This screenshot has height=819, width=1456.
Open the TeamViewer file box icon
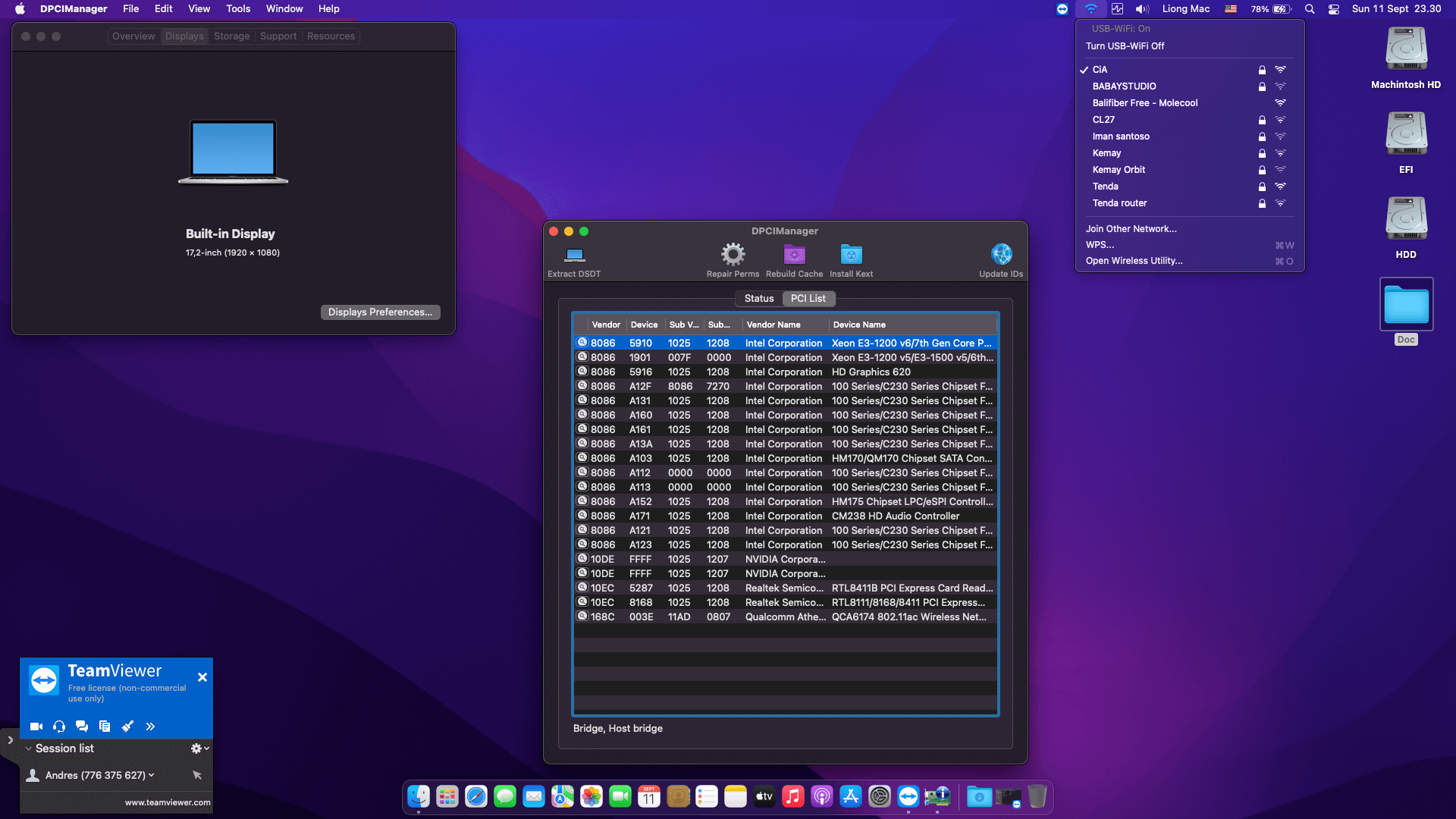pyautogui.click(x=105, y=726)
